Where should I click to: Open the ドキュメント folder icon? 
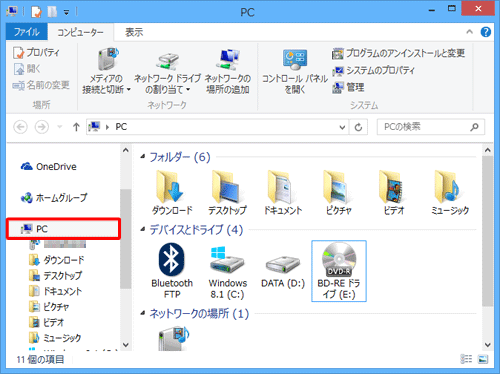tap(283, 193)
